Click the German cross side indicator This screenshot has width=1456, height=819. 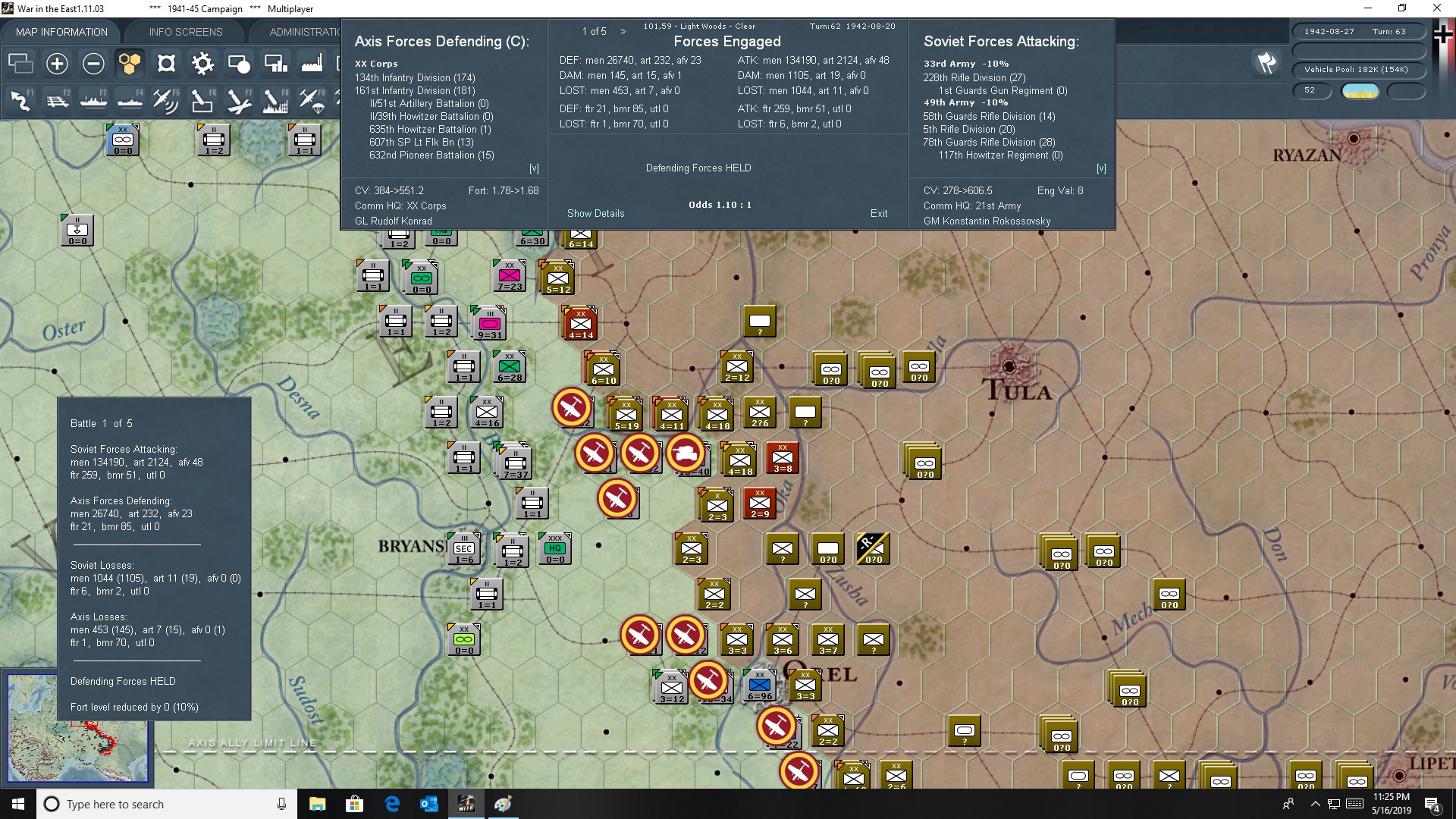point(1443,36)
